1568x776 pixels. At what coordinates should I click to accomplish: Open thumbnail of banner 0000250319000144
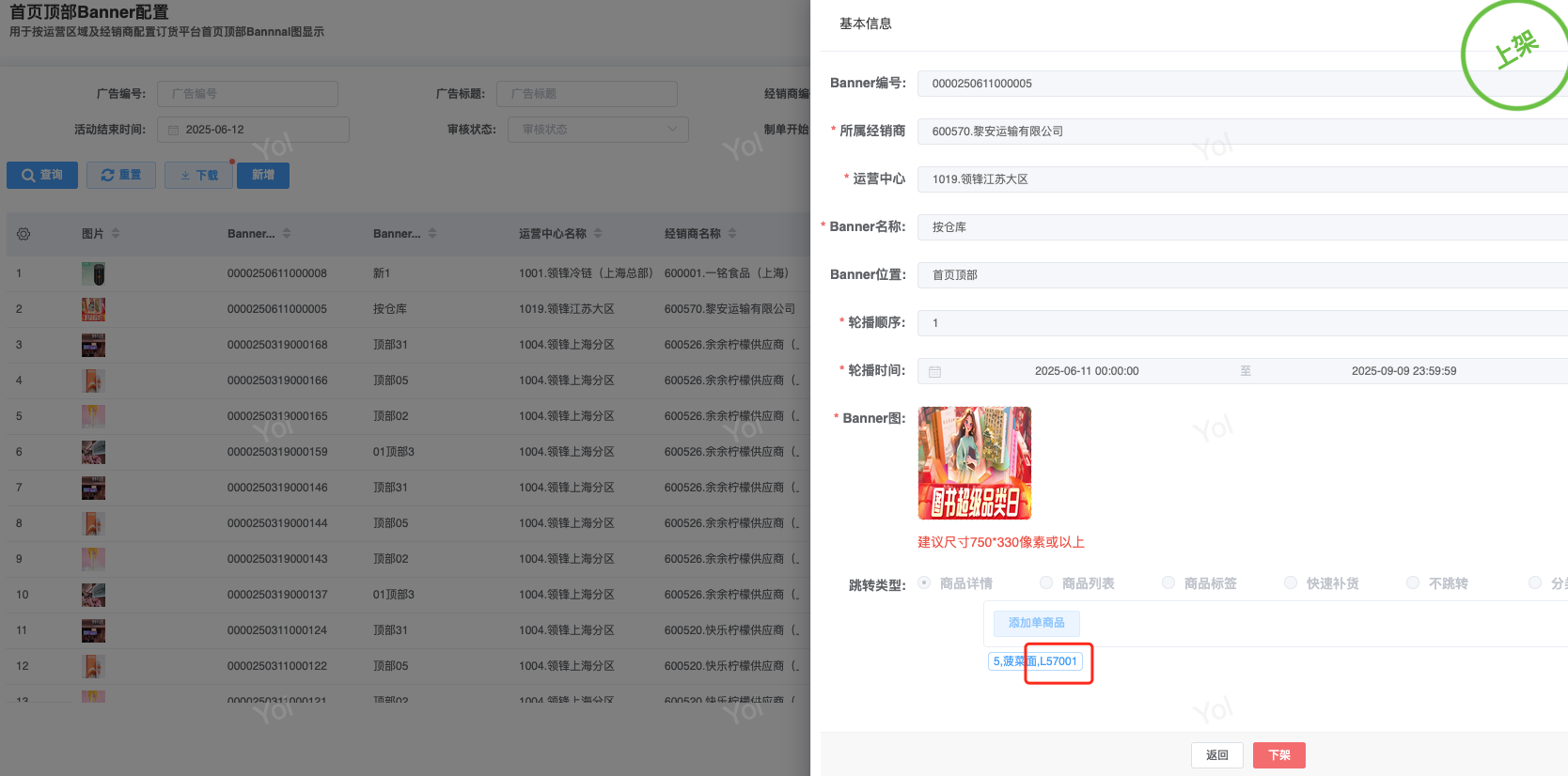(93, 523)
